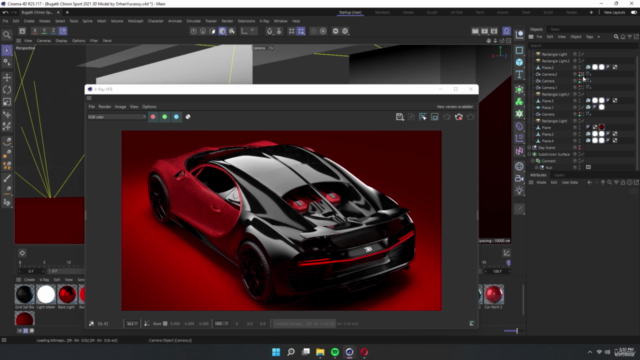
Task: Toggle blue channel in V-Ray VFB
Action: point(176,117)
